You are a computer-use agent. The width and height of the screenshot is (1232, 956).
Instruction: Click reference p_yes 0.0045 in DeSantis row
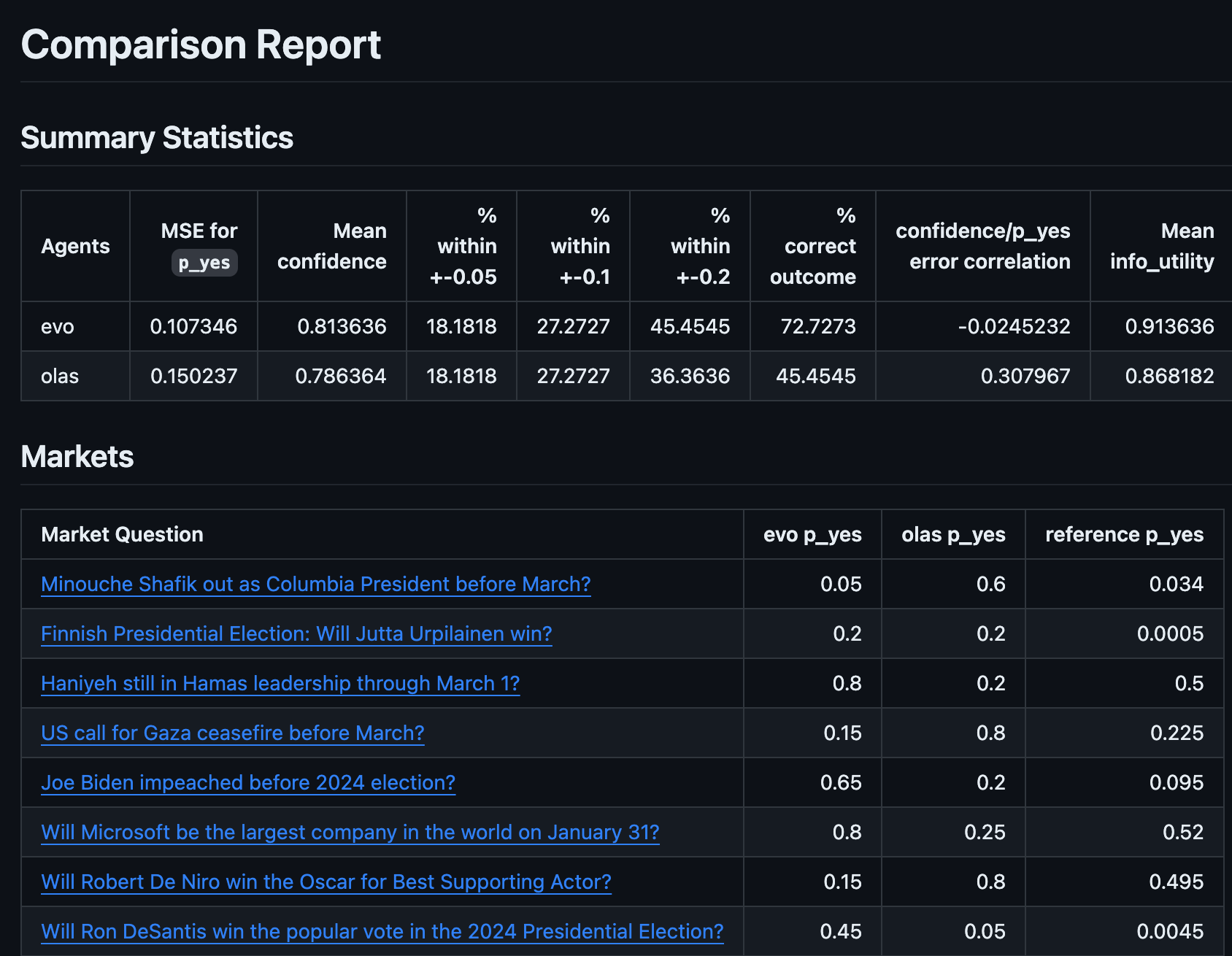coord(1170,931)
